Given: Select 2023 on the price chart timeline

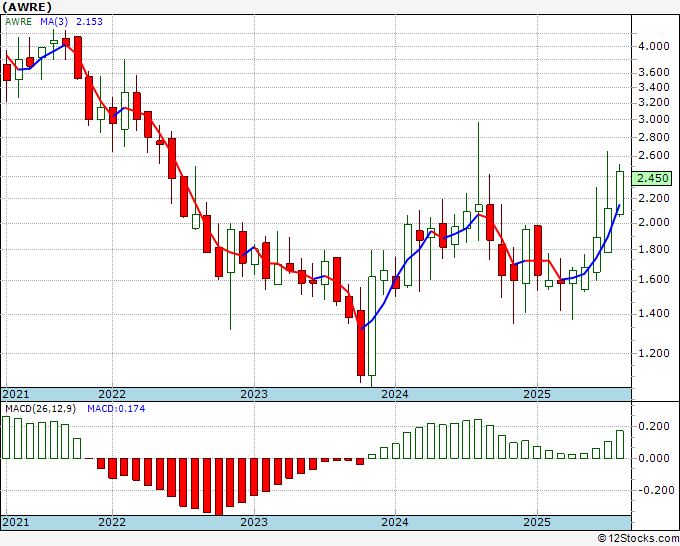Looking at the screenshot, I should click(x=254, y=394).
